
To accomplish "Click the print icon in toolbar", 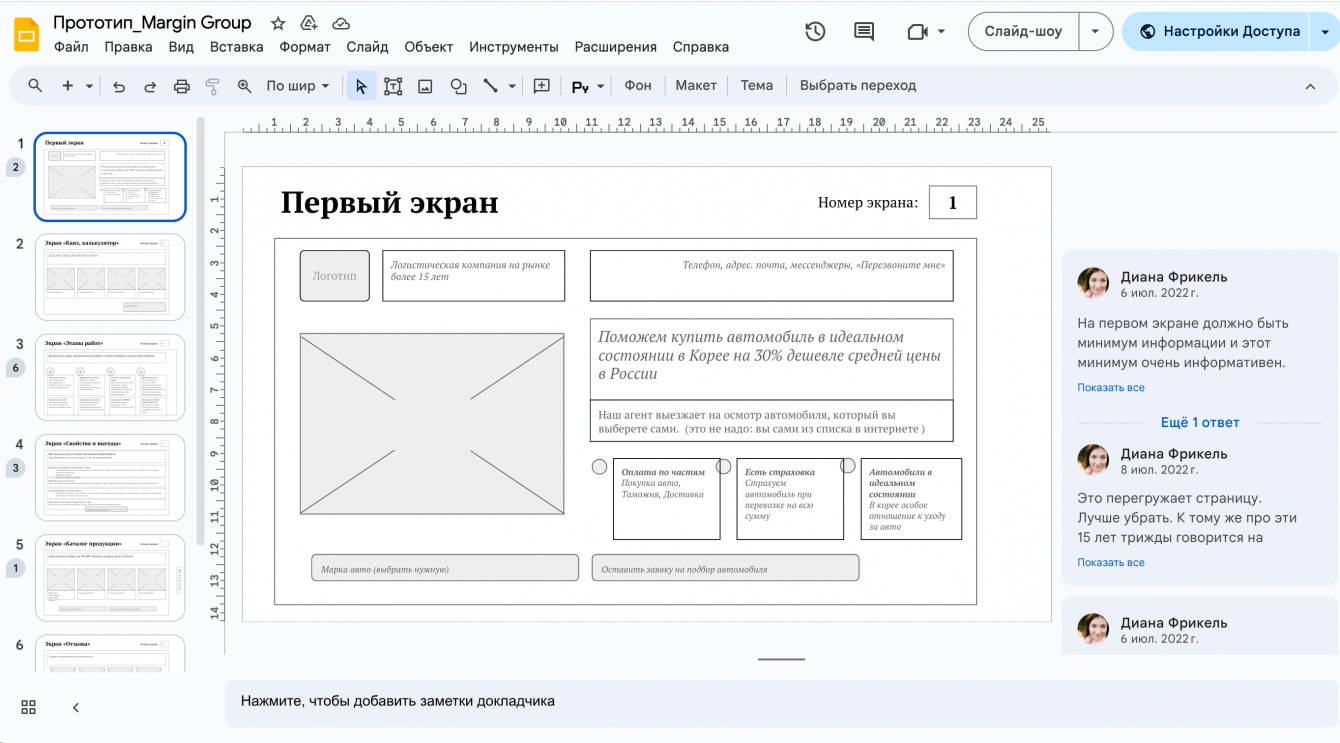I will point(181,86).
